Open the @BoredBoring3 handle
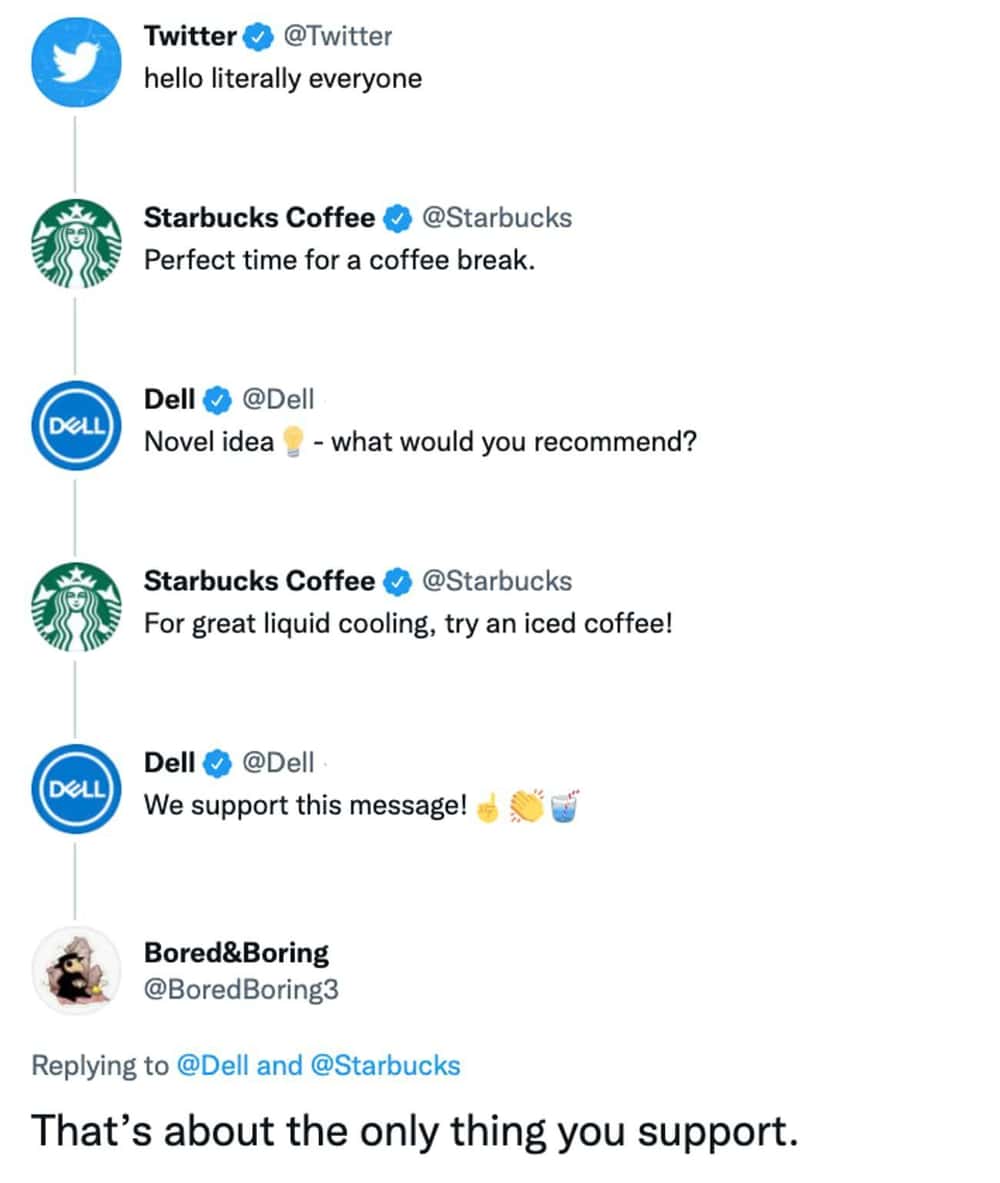This screenshot has width=1000, height=1183. pyautogui.click(x=242, y=990)
